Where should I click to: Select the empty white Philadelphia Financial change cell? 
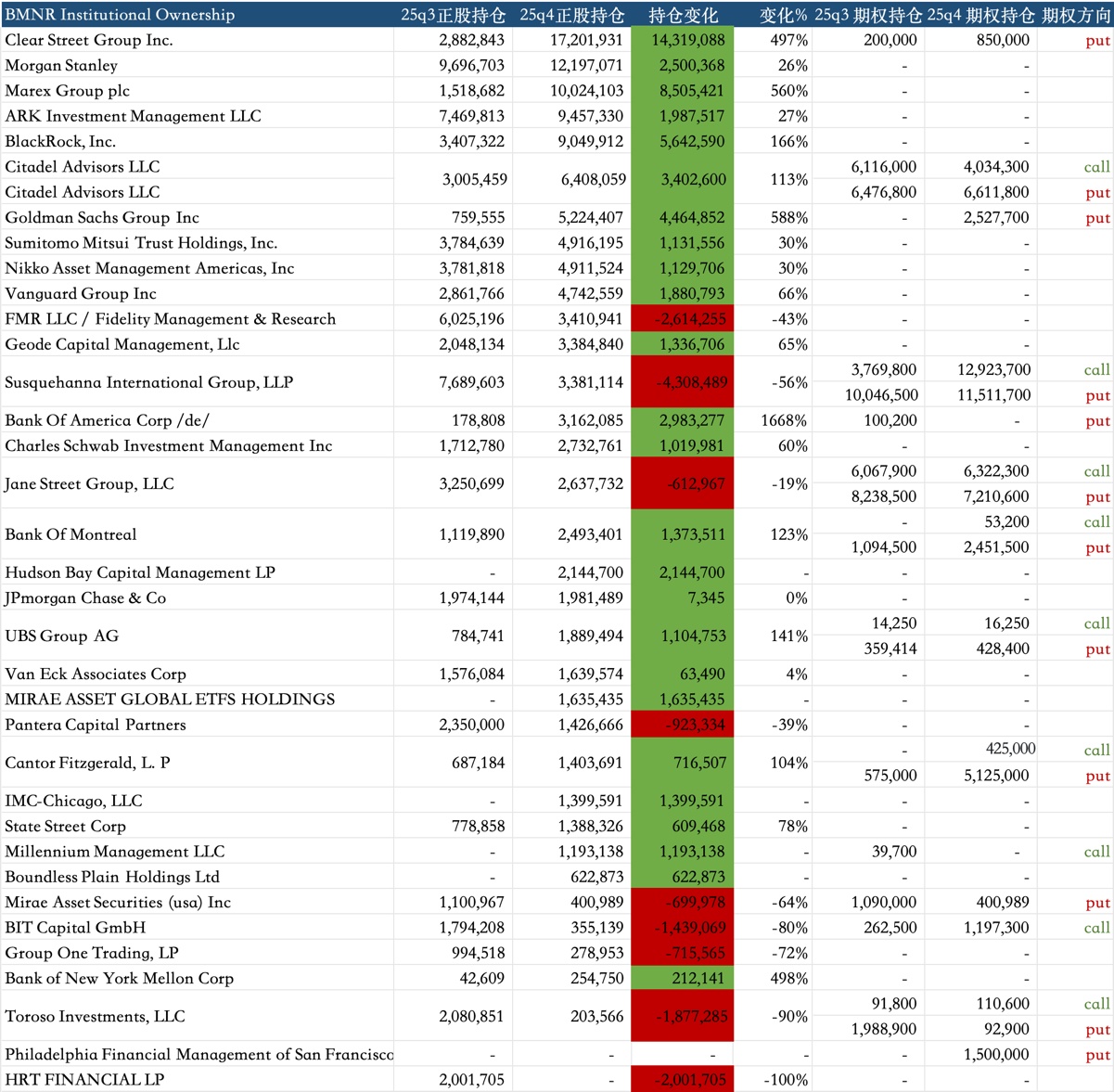coord(683,1054)
